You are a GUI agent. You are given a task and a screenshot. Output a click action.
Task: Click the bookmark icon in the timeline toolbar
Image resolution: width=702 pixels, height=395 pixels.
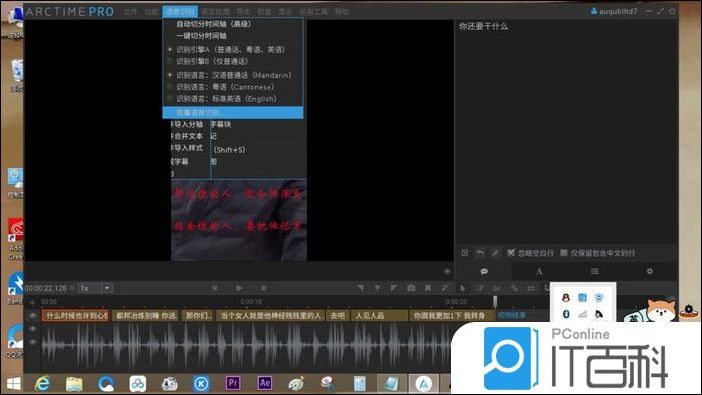click(x=428, y=288)
